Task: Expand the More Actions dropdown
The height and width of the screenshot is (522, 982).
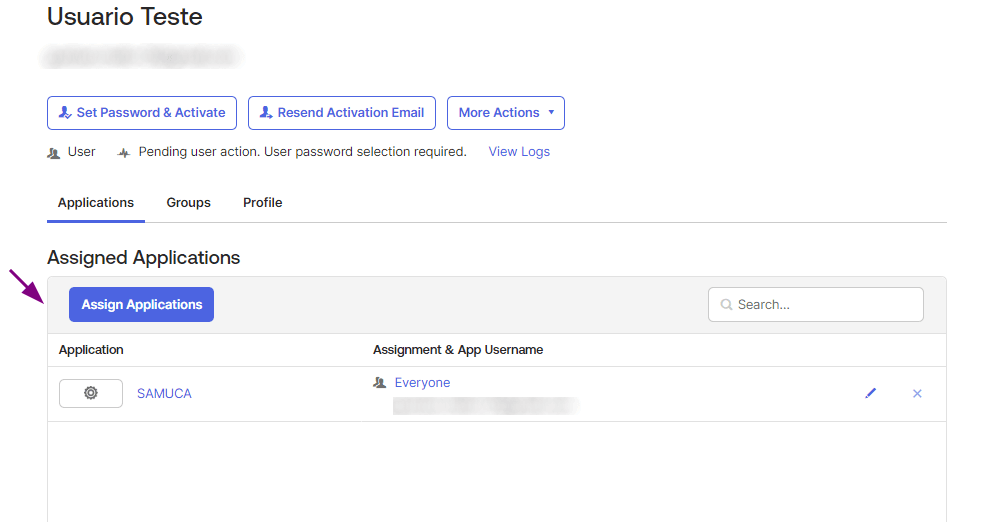Action: click(x=505, y=113)
